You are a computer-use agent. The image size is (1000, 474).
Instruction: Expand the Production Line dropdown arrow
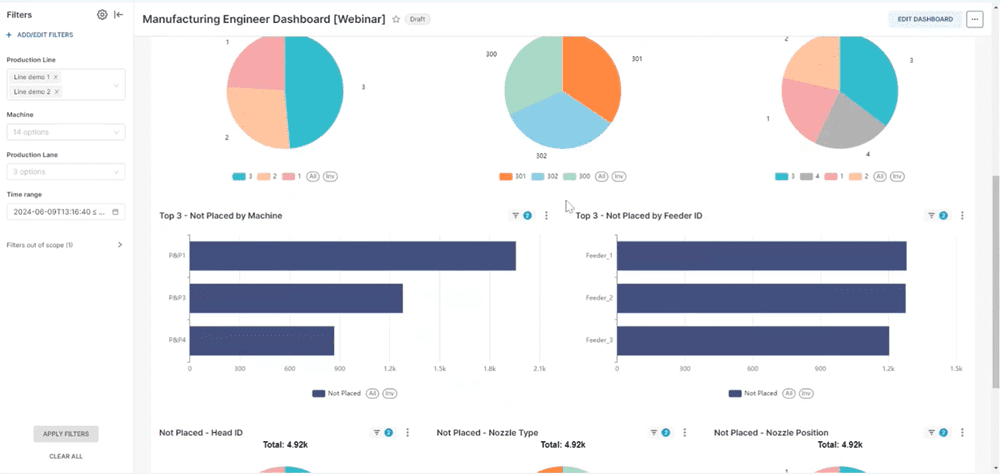point(117,85)
